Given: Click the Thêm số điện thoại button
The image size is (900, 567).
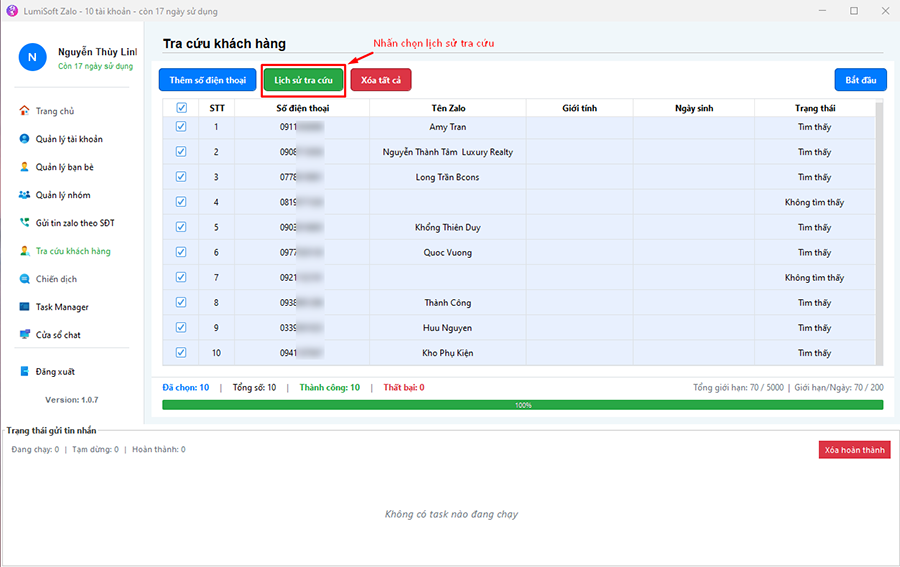Looking at the screenshot, I should click(207, 79).
